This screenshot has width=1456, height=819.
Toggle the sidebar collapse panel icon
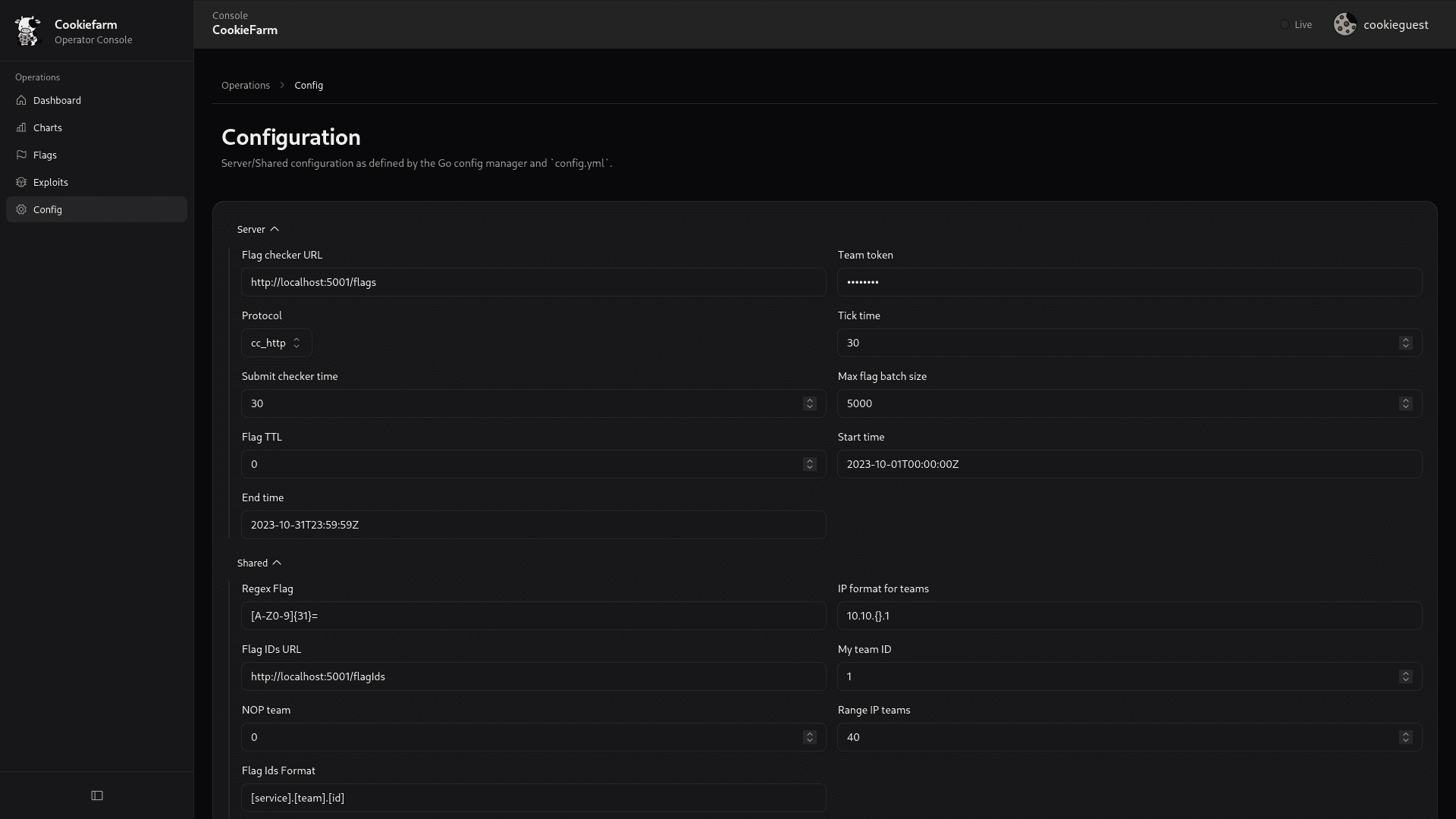[97, 795]
